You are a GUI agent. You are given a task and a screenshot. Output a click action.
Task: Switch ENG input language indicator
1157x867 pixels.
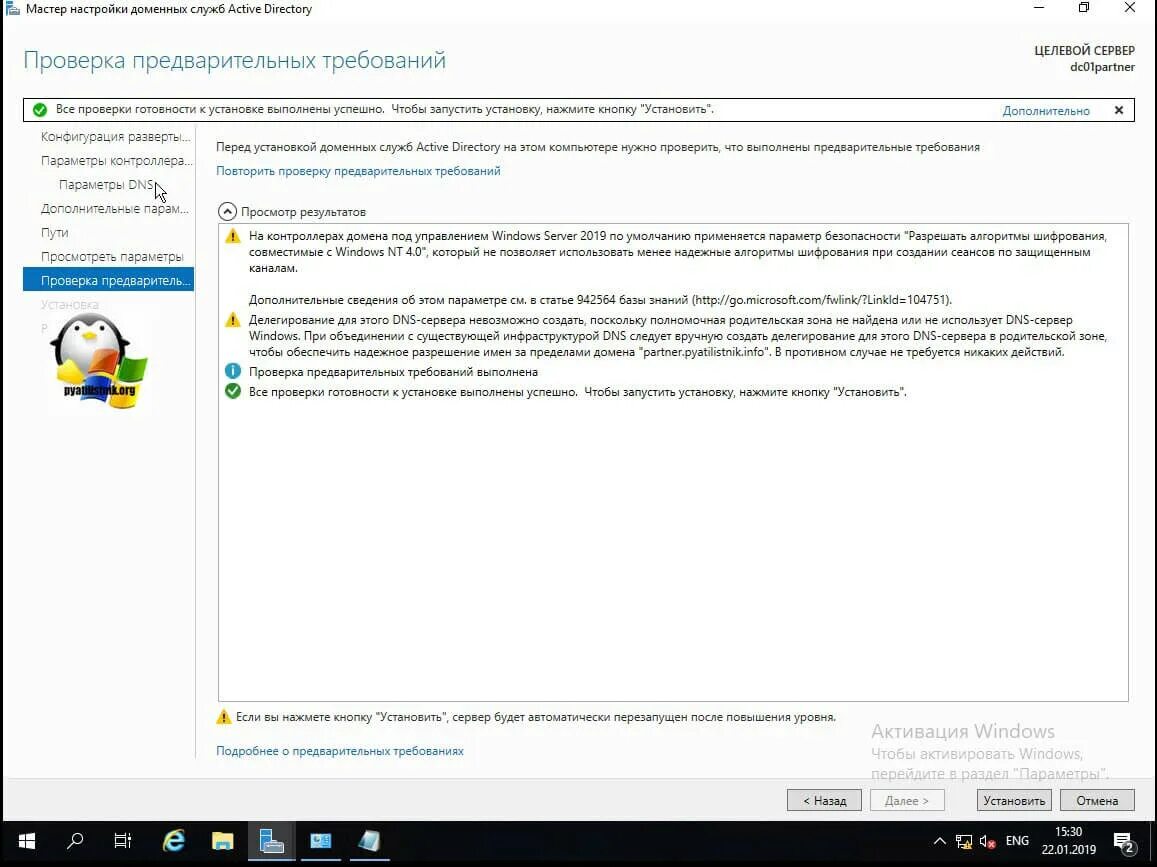[1017, 840]
